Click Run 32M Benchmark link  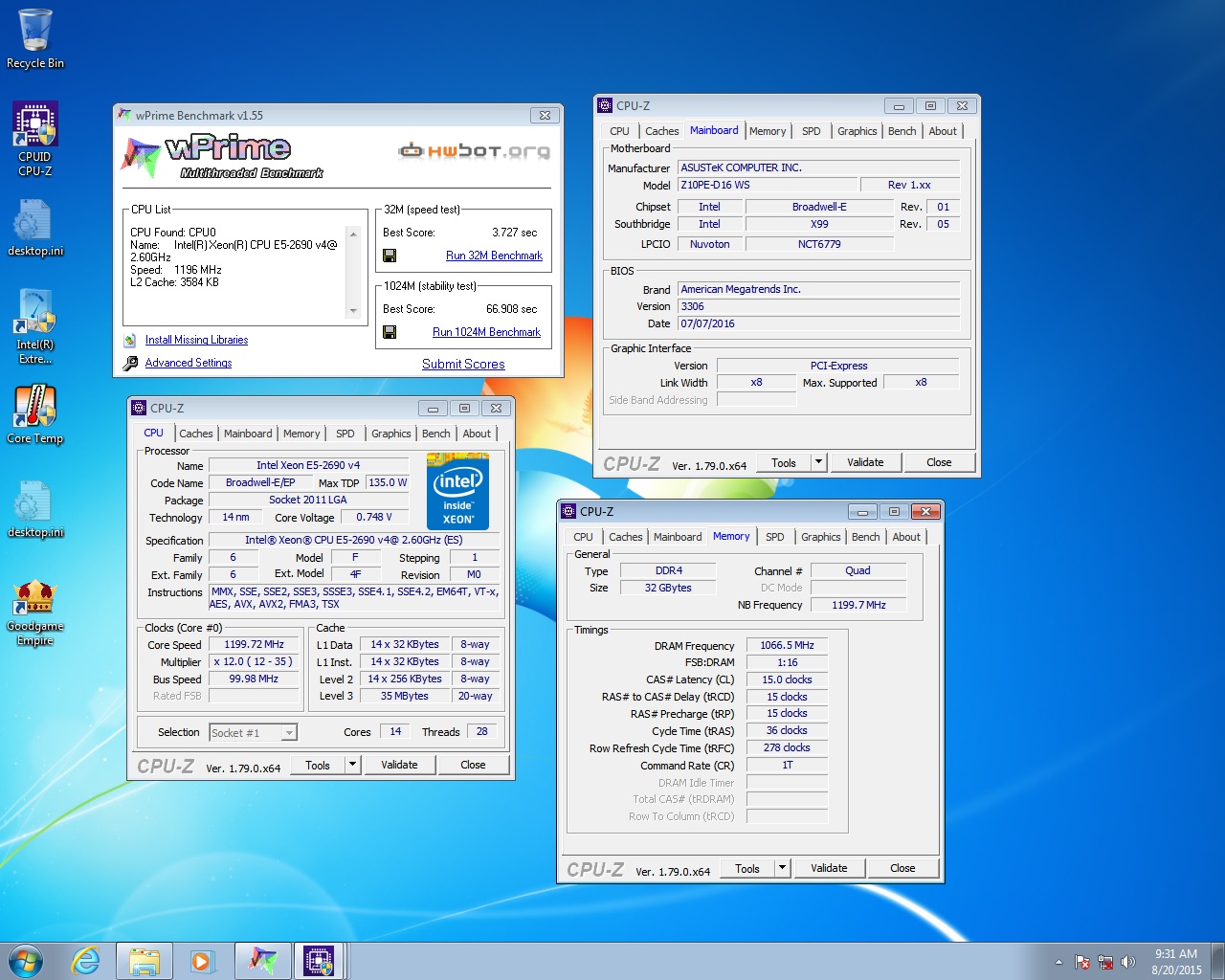click(494, 256)
